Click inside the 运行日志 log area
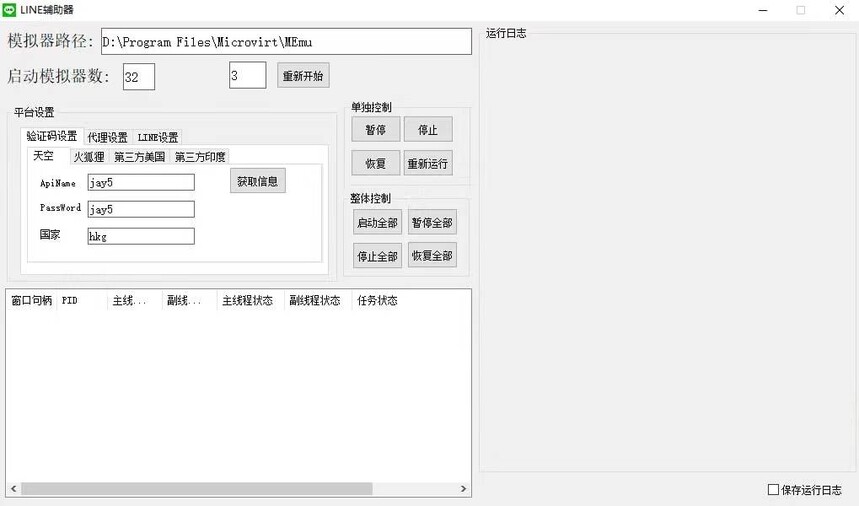859x506 pixels. 668,252
